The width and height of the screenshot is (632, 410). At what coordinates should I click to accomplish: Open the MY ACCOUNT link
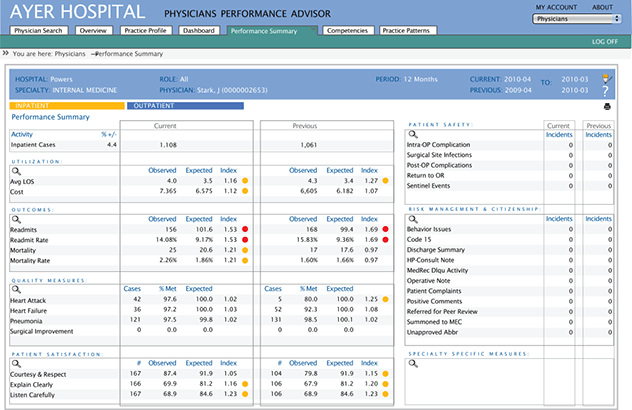(x=555, y=7)
